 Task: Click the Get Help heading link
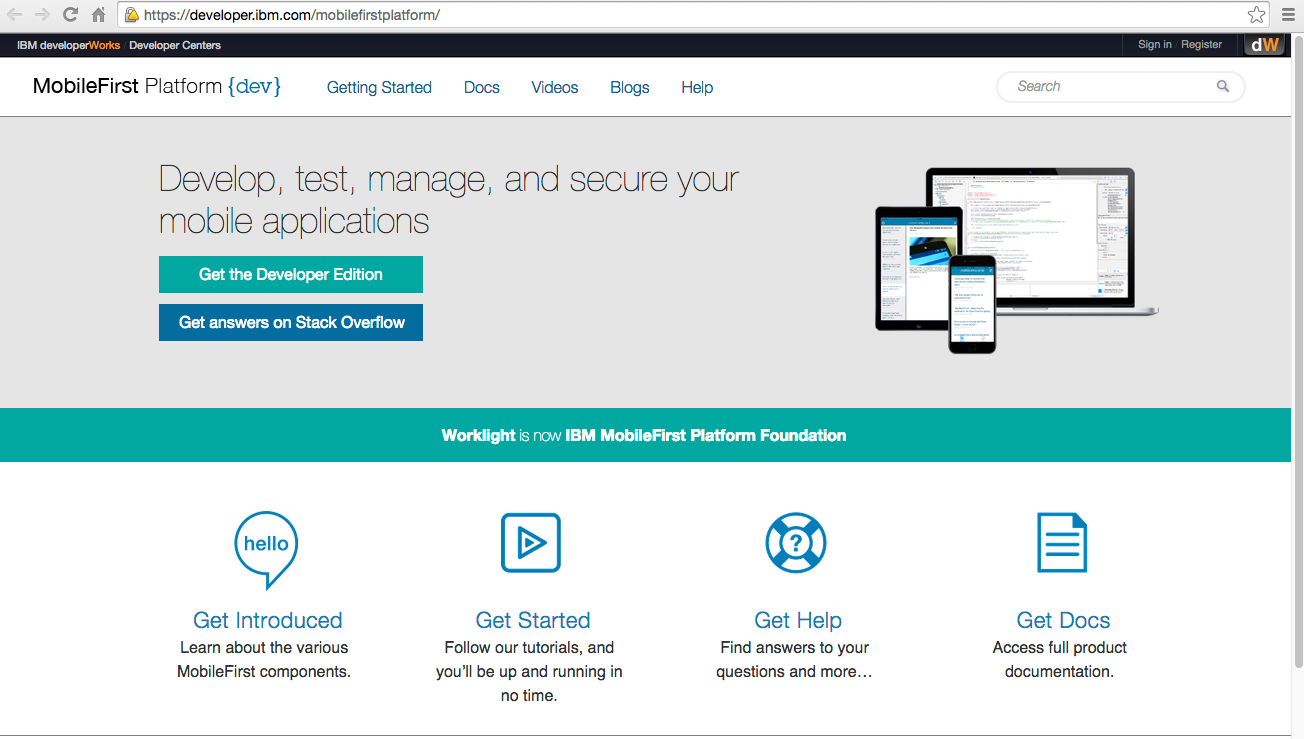798,620
